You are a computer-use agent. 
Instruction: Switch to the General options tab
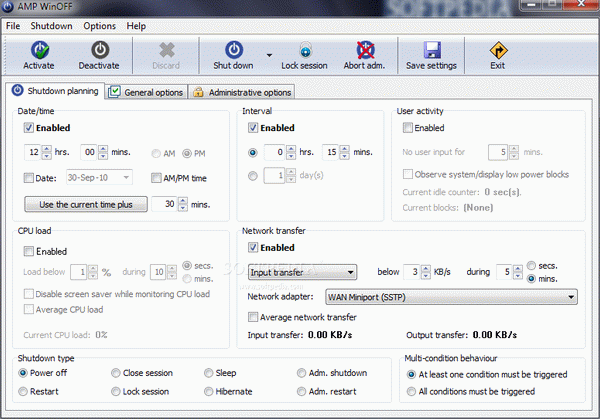click(x=146, y=92)
